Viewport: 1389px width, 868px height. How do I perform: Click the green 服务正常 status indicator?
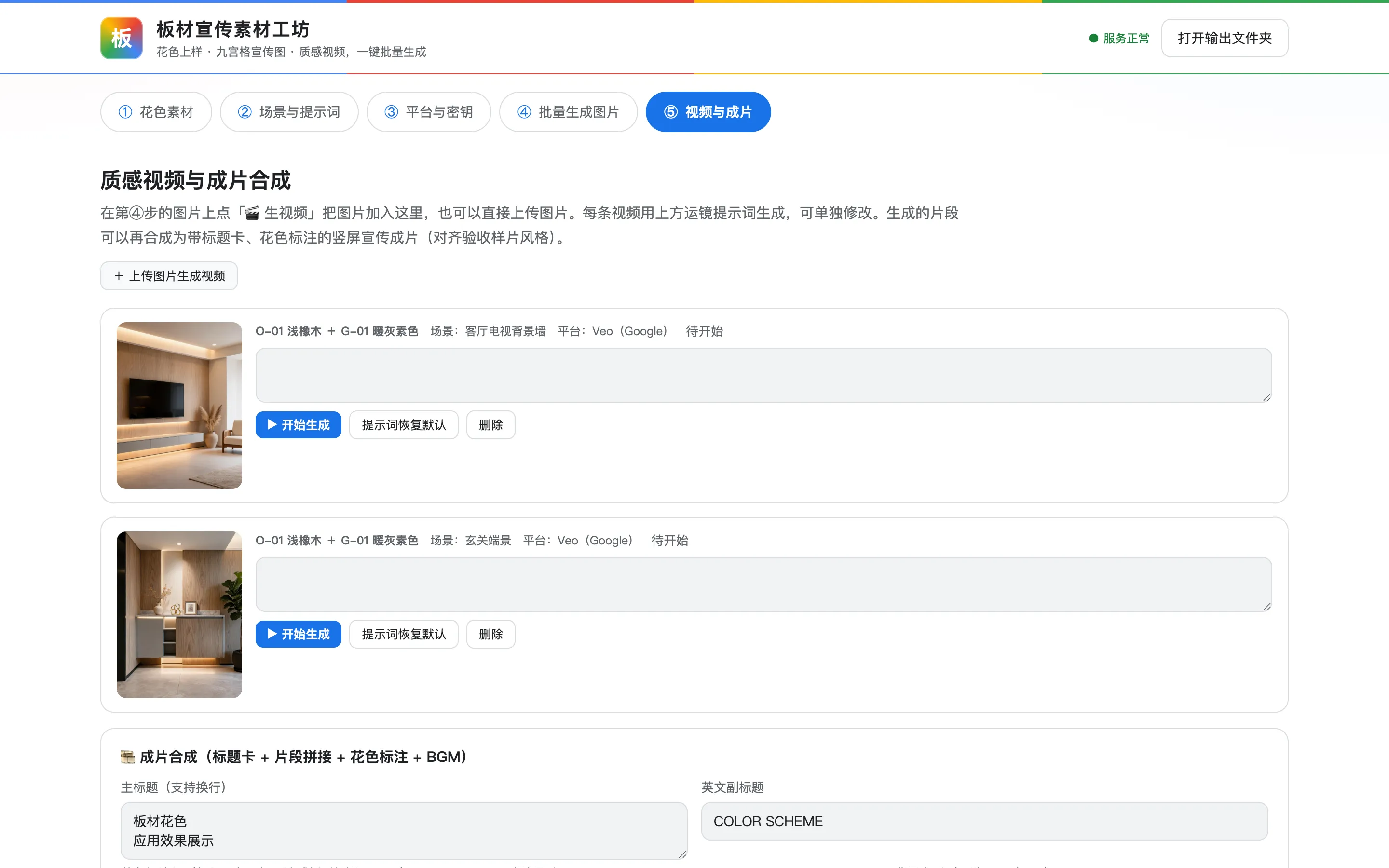pyautogui.click(x=1119, y=39)
